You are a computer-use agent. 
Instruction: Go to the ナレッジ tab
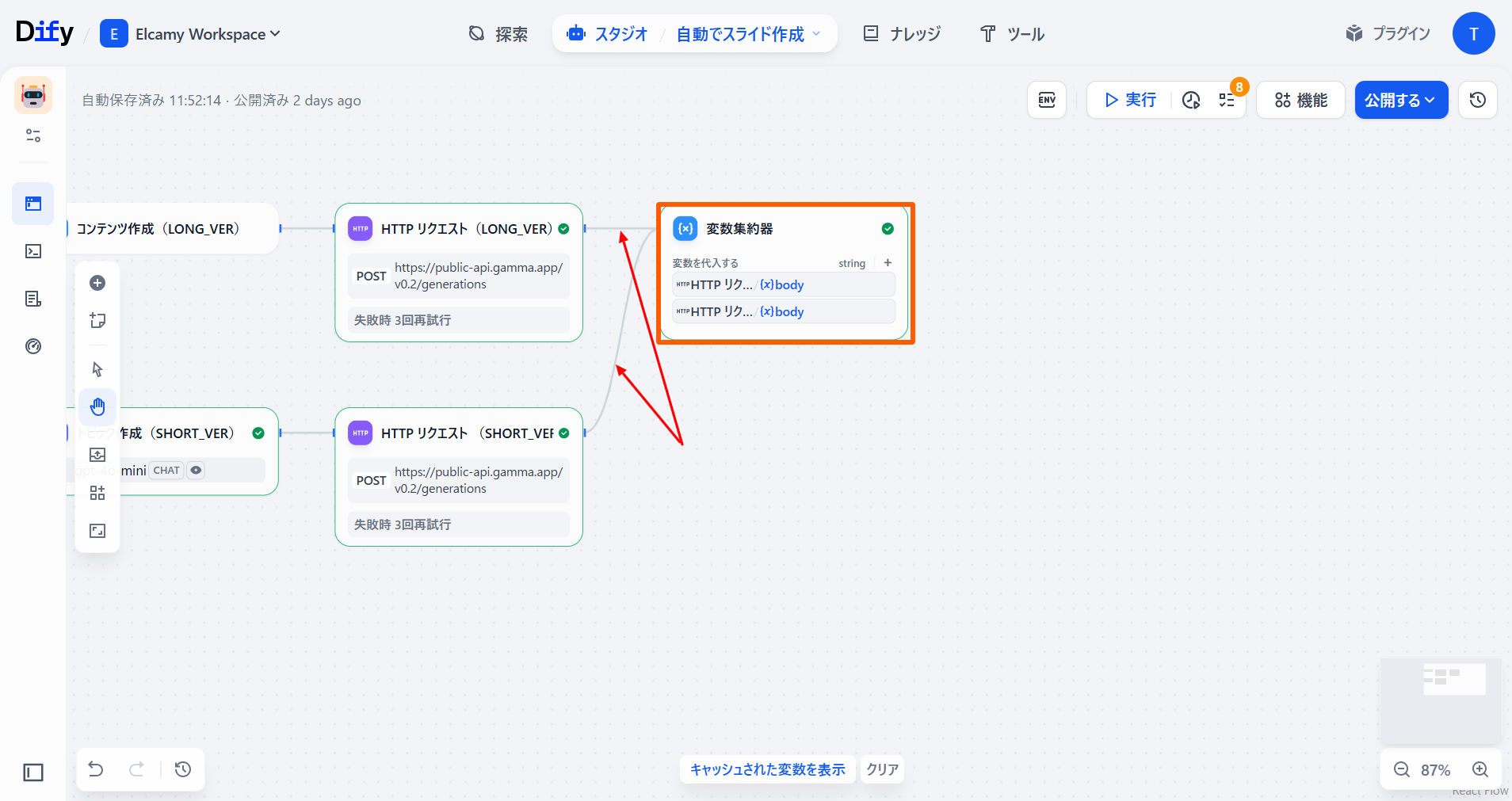click(x=902, y=34)
